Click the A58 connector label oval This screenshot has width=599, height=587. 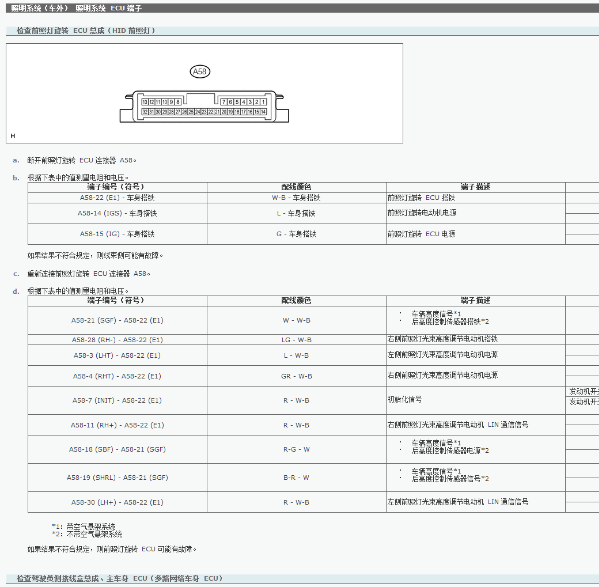click(x=200, y=71)
